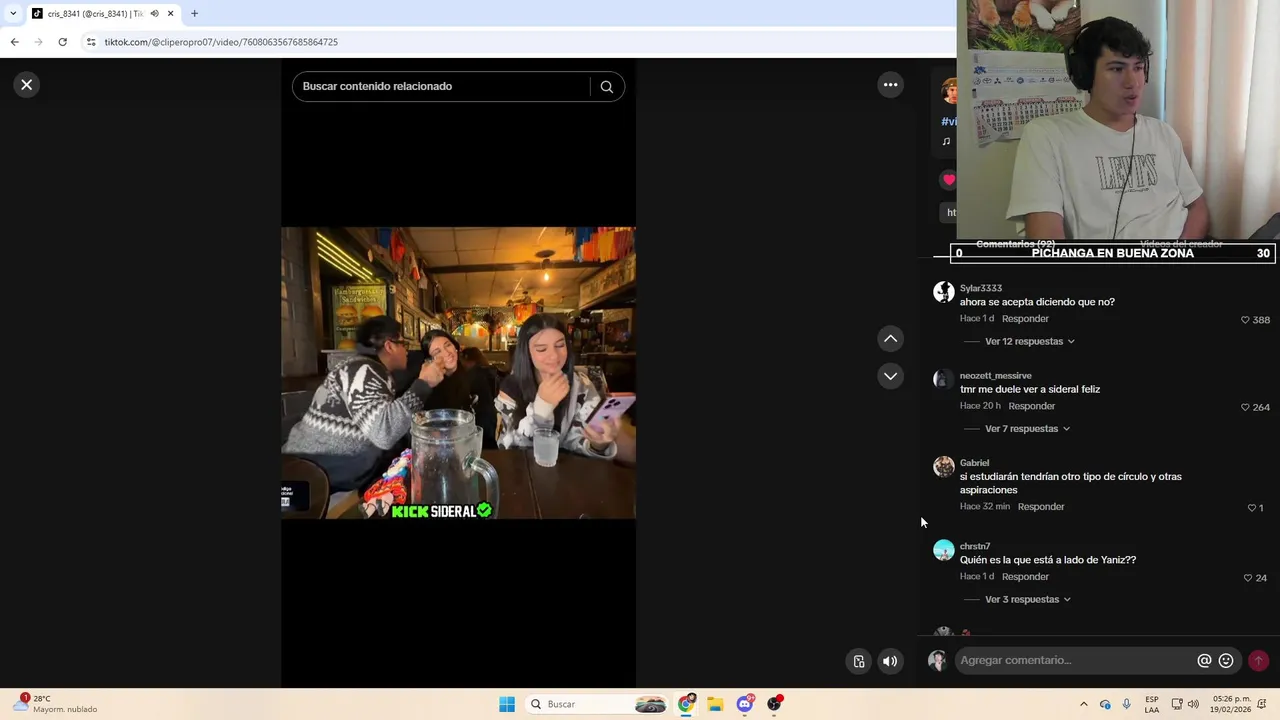Open the tab search dropdown arrow
The height and width of the screenshot is (720, 1280).
(13, 14)
